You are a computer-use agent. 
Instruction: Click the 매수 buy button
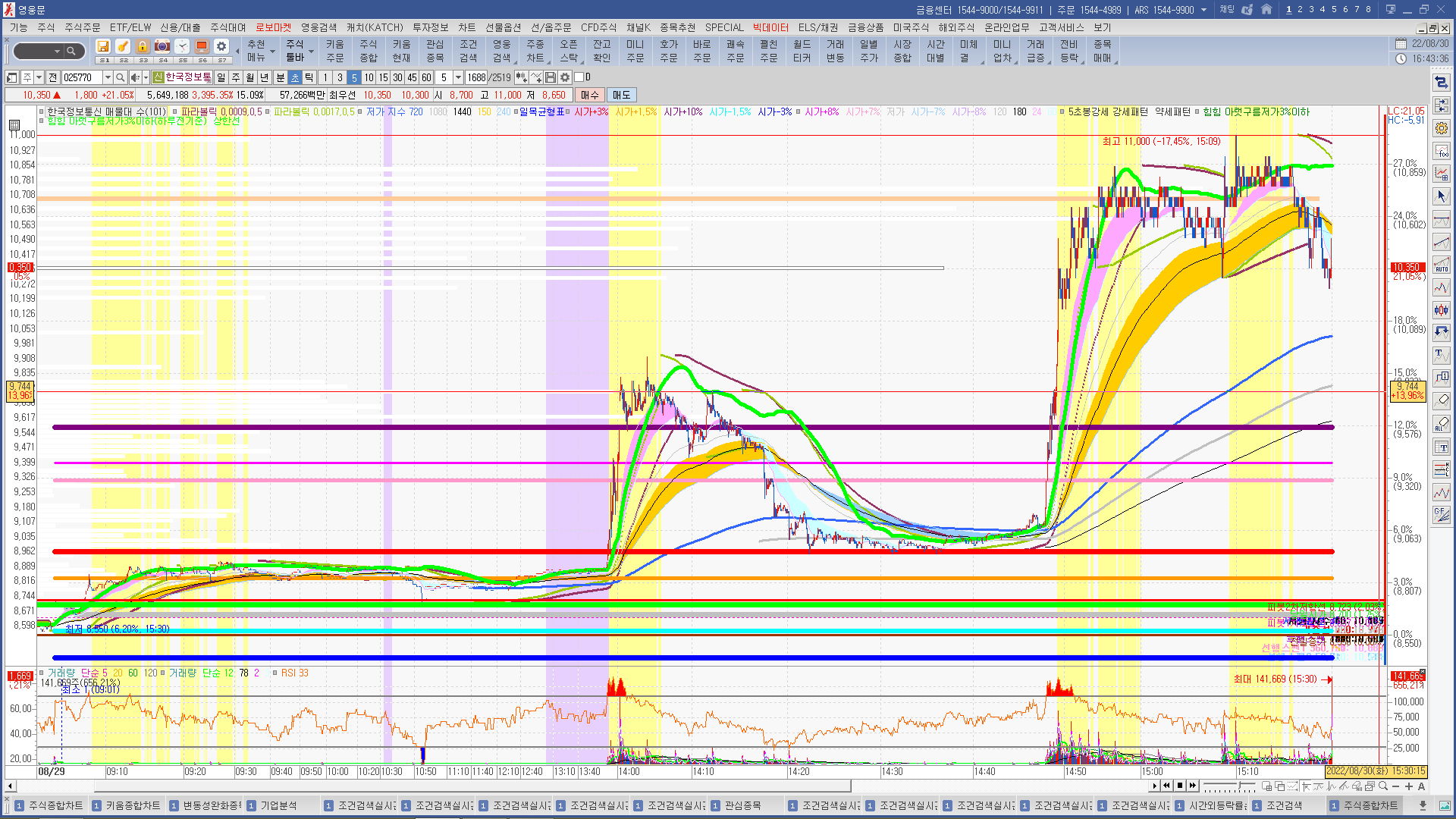tap(590, 95)
